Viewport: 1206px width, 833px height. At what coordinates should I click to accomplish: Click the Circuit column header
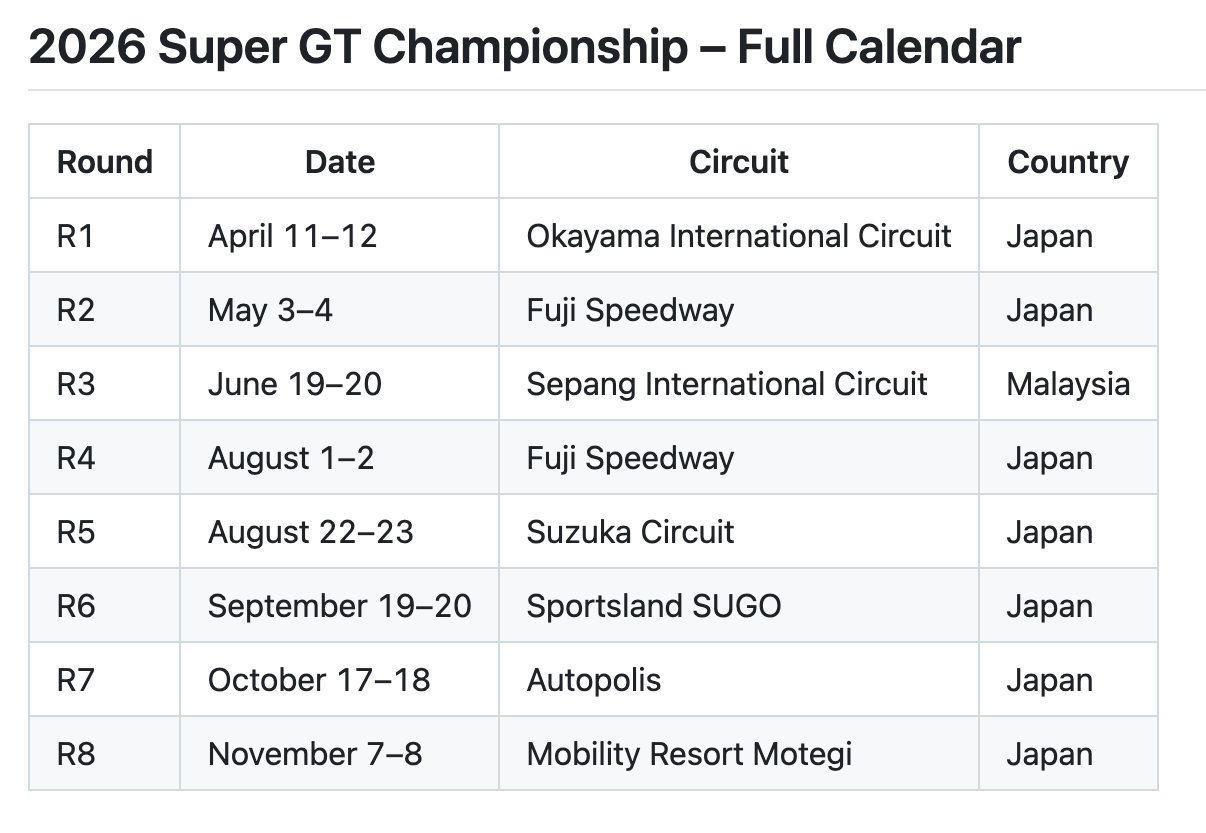pyautogui.click(x=739, y=162)
